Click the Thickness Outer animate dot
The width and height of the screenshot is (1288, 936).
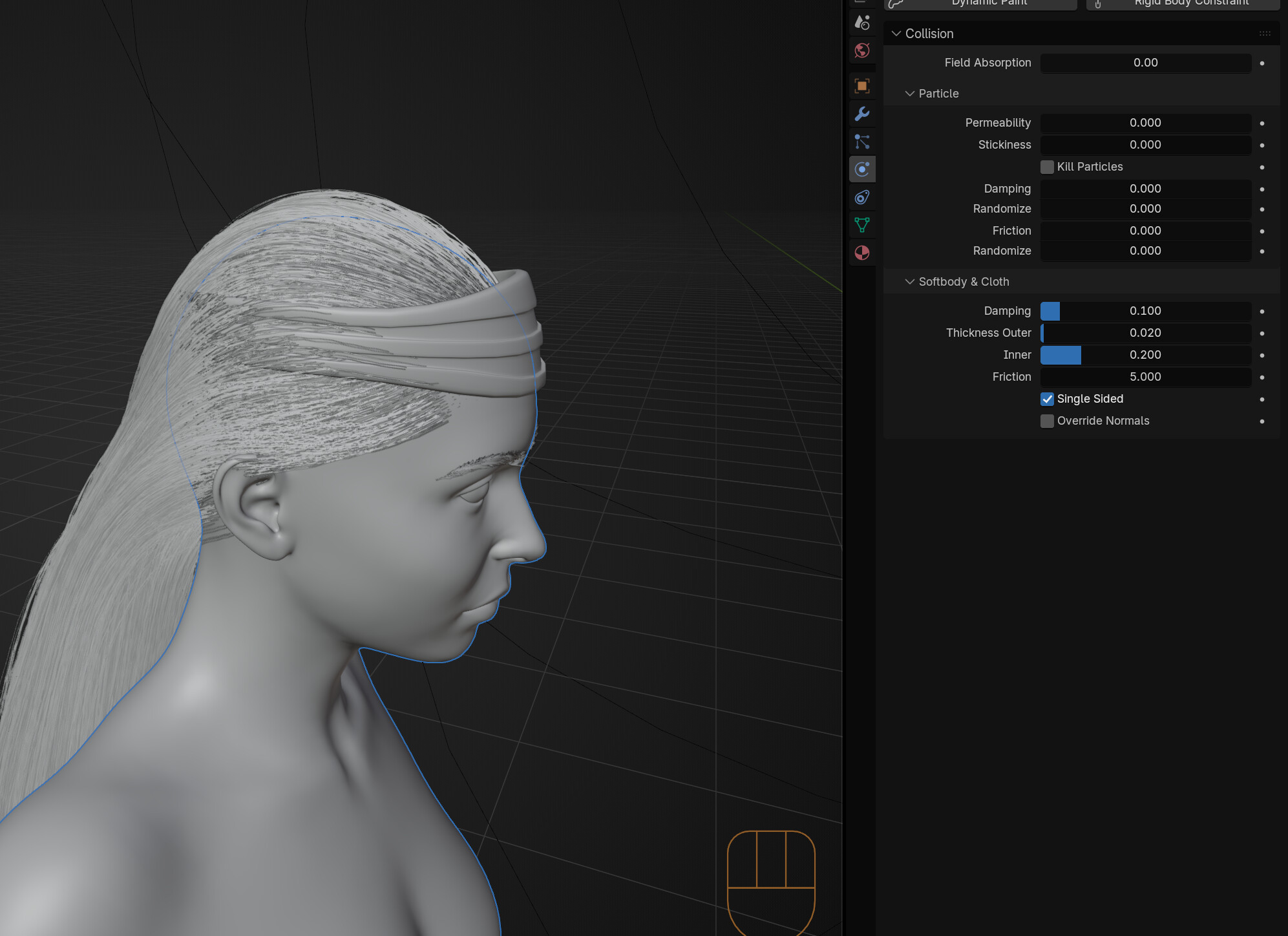click(1262, 334)
